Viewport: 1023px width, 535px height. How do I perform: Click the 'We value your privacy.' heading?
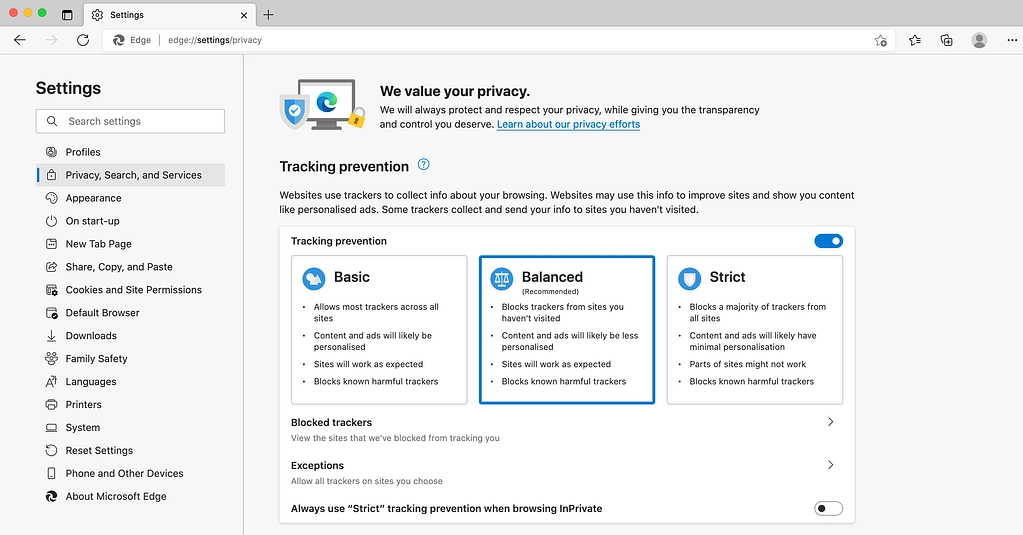pos(455,91)
